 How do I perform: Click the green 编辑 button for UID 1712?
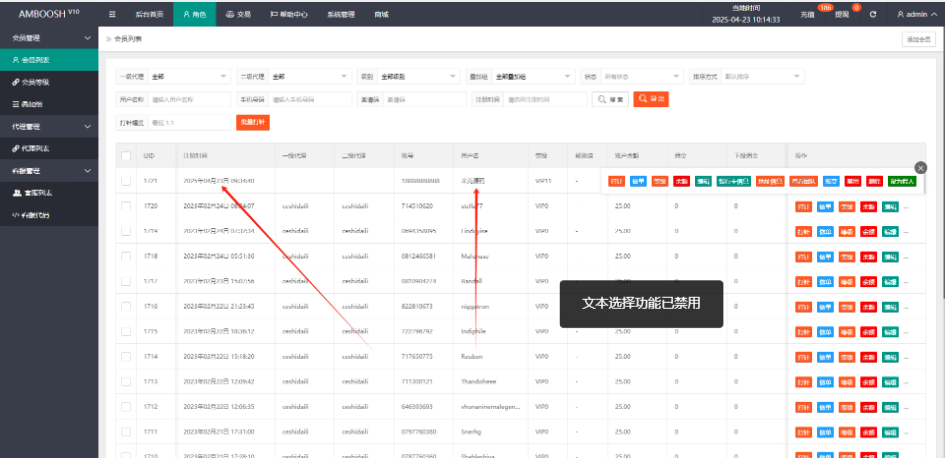[890, 408]
